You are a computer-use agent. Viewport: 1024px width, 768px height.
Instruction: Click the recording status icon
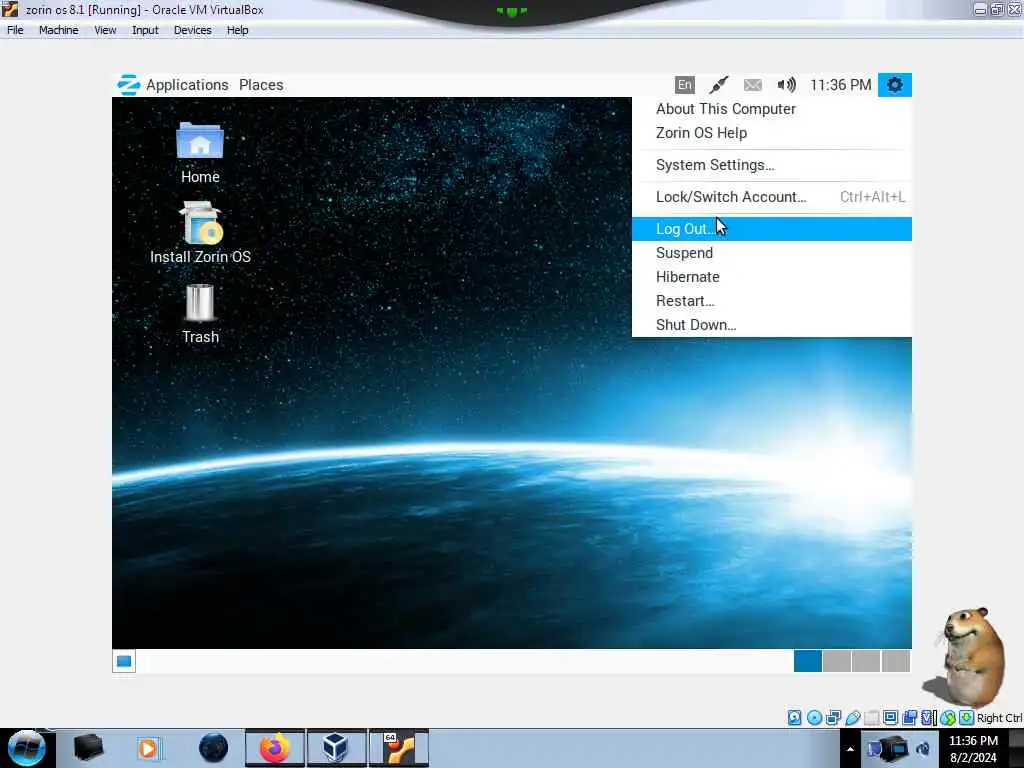tap(909, 718)
